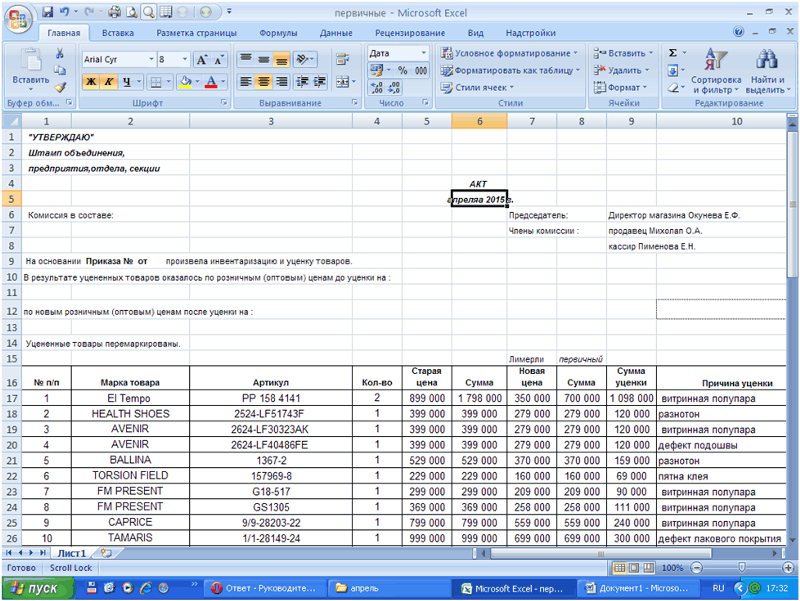The height and width of the screenshot is (601, 800).
Task: Click the yellow fill color button
Action: click(185, 82)
